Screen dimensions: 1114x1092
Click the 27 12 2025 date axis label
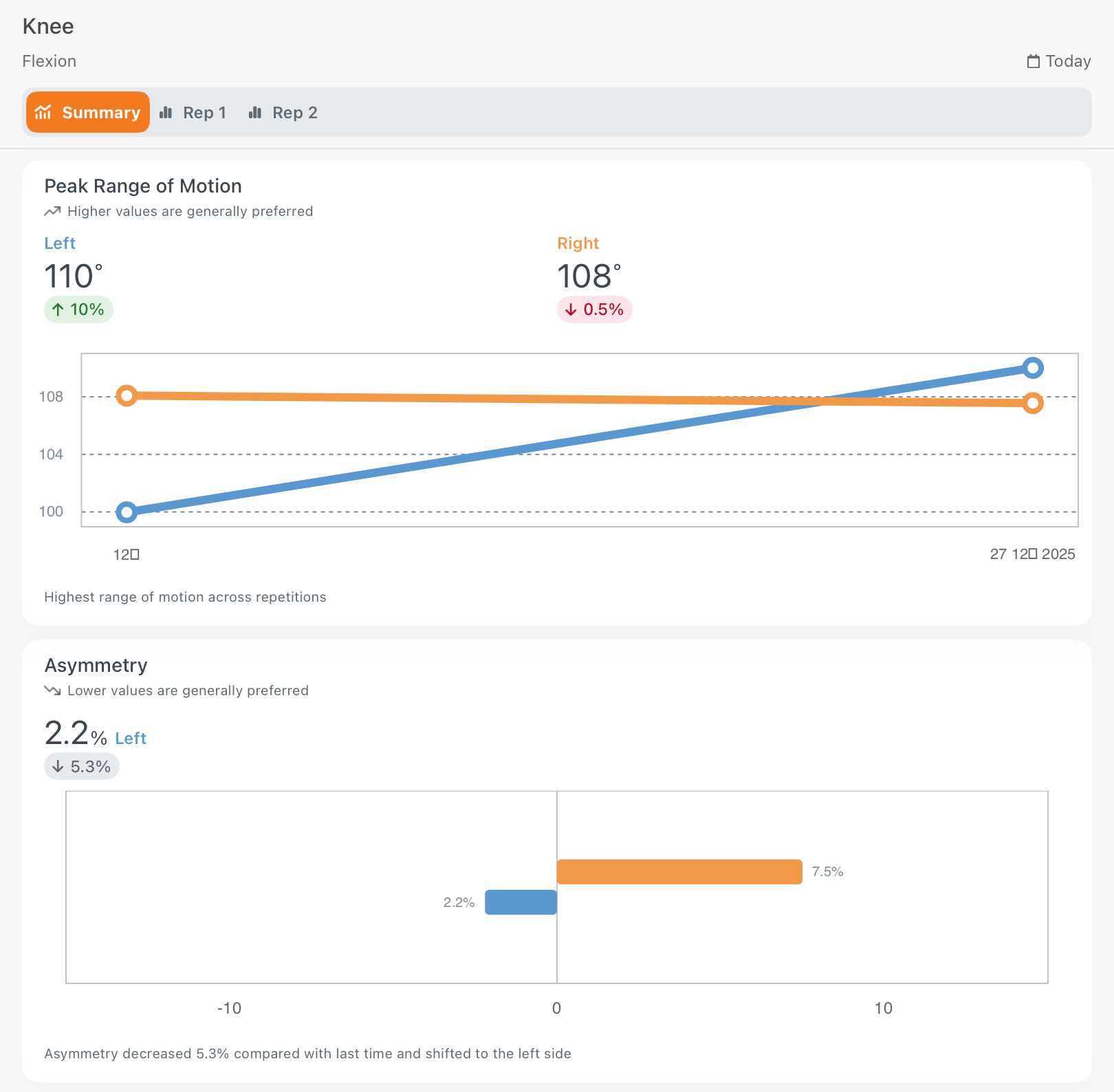click(x=1032, y=554)
